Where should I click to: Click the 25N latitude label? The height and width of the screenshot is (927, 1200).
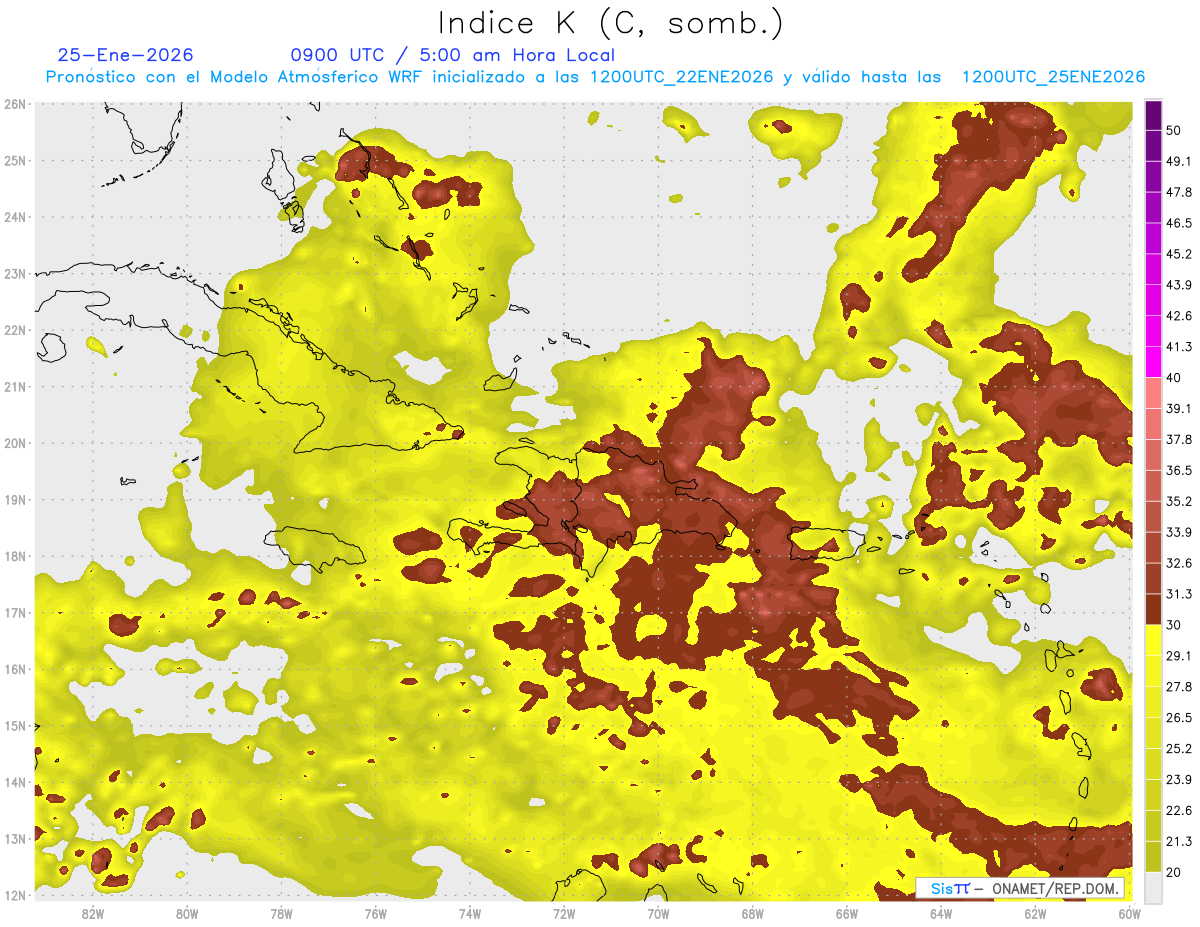(14, 160)
